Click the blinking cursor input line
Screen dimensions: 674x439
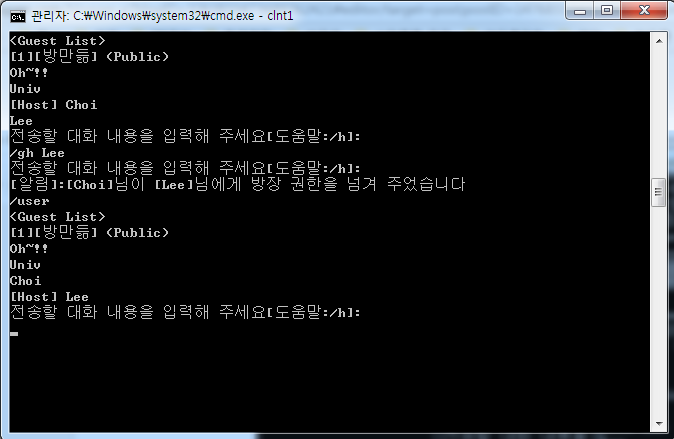14,333
